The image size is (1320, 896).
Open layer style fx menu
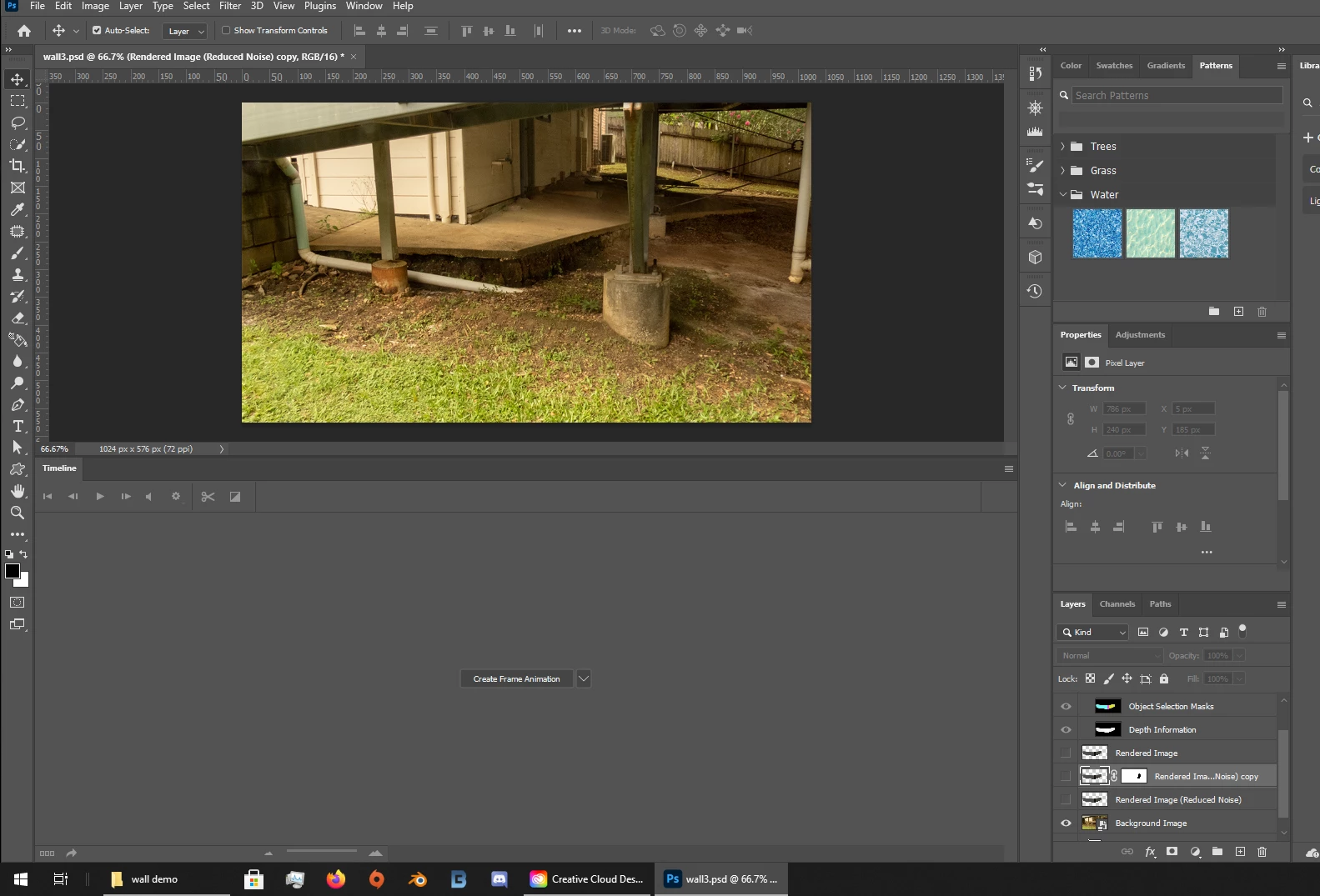(x=1150, y=851)
